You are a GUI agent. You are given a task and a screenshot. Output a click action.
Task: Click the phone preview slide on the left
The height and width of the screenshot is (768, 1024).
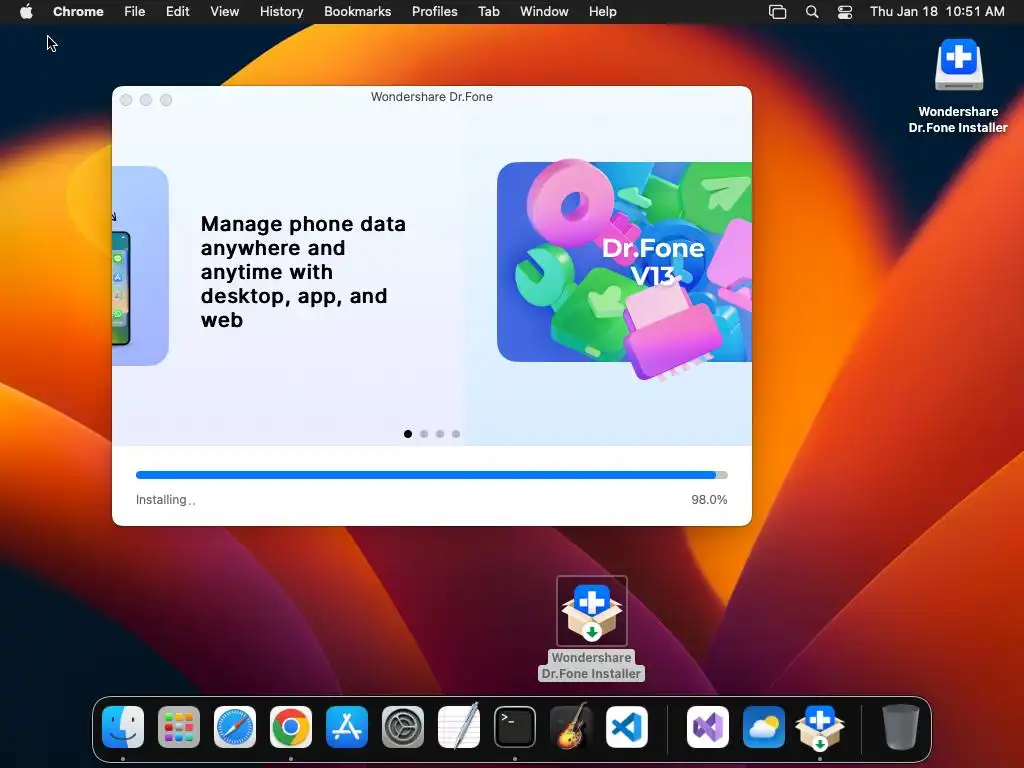[140, 266]
